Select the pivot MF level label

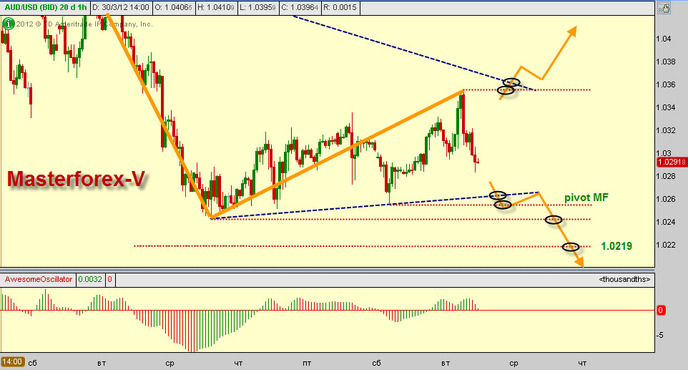click(x=586, y=198)
